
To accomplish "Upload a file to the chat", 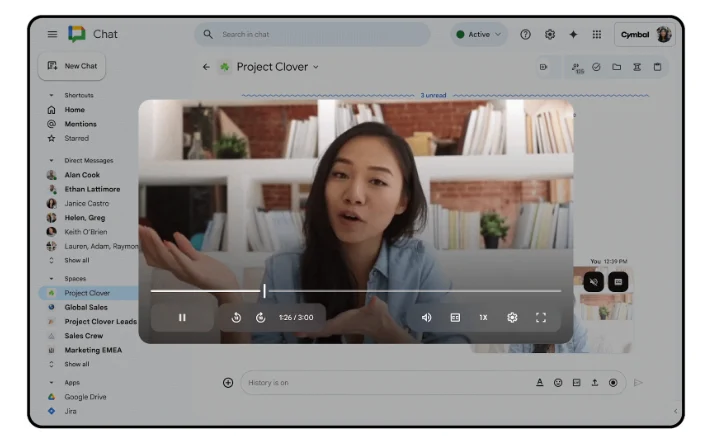I will (x=595, y=383).
